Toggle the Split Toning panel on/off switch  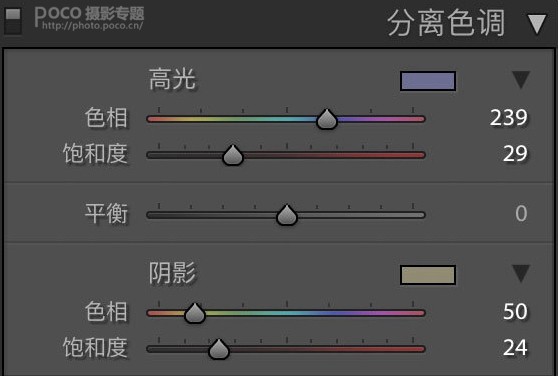[x=13, y=21]
